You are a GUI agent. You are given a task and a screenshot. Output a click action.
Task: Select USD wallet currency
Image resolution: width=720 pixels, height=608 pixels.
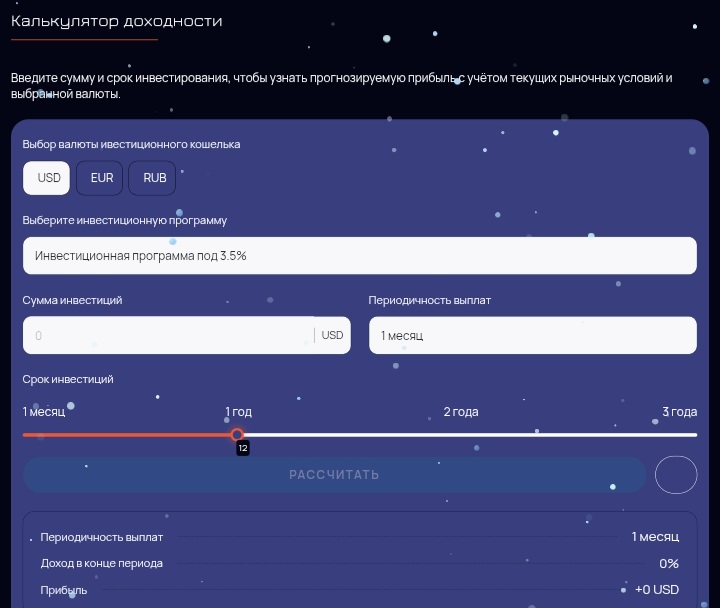tap(48, 178)
